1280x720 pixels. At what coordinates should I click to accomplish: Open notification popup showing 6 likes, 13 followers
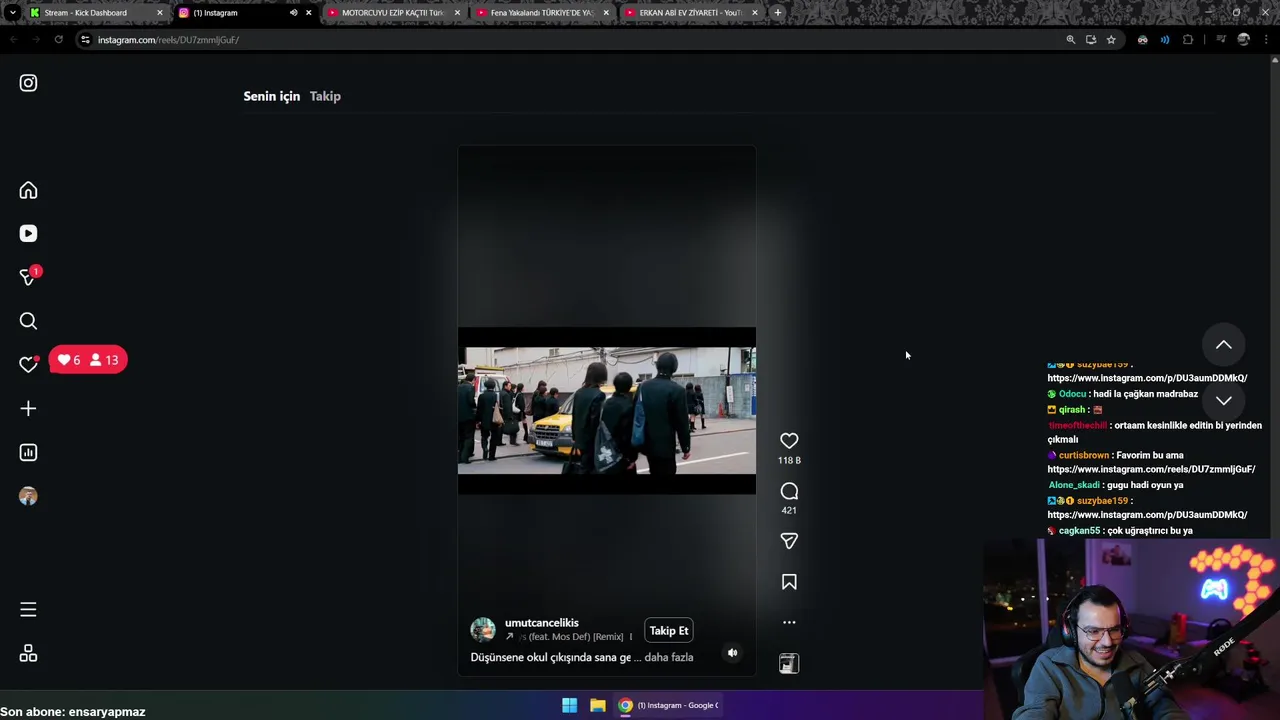[88, 360]
